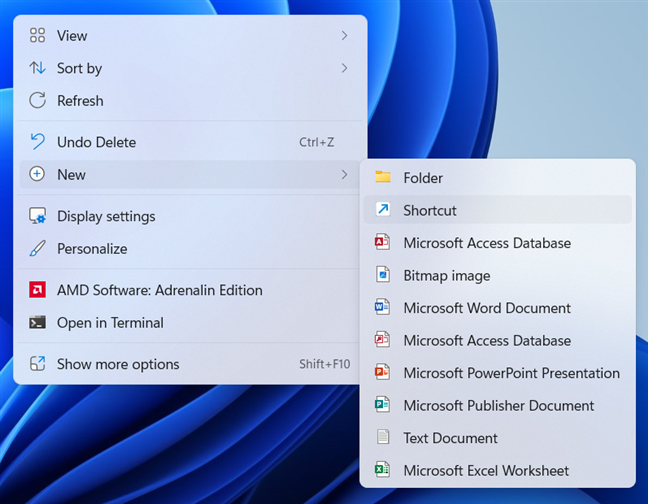The width and height of the screenshot is (648, 504).
Task: Click the plain Text Document page icon
Action: (x=383, y=437)
